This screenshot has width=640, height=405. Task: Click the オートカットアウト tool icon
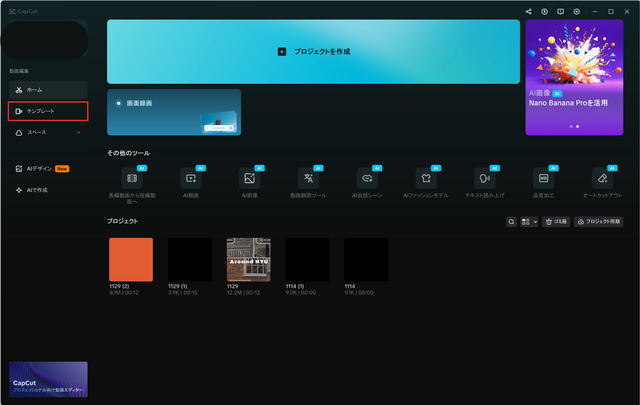point(602,179)
